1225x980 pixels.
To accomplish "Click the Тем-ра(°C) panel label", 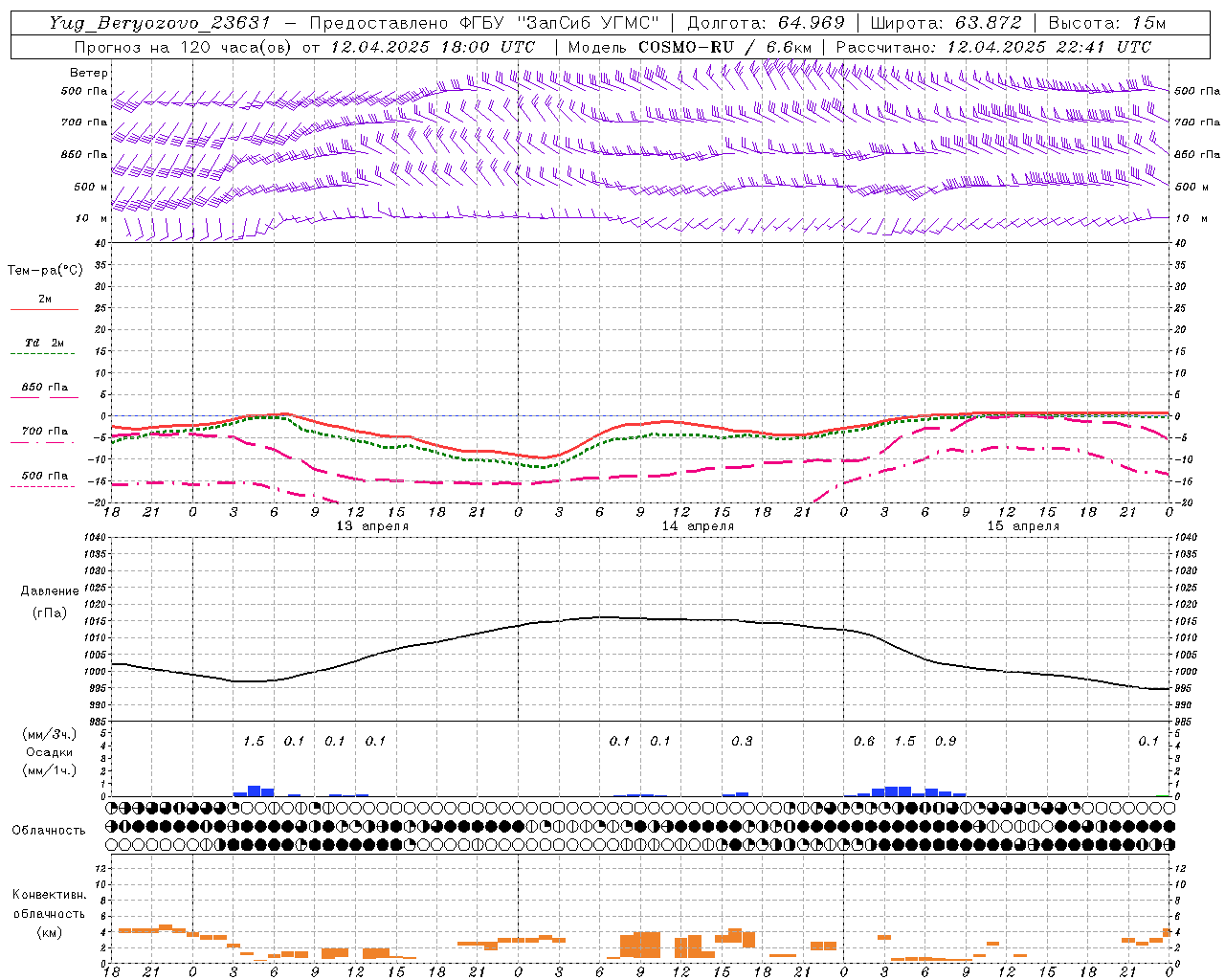I will pos(45,271).
